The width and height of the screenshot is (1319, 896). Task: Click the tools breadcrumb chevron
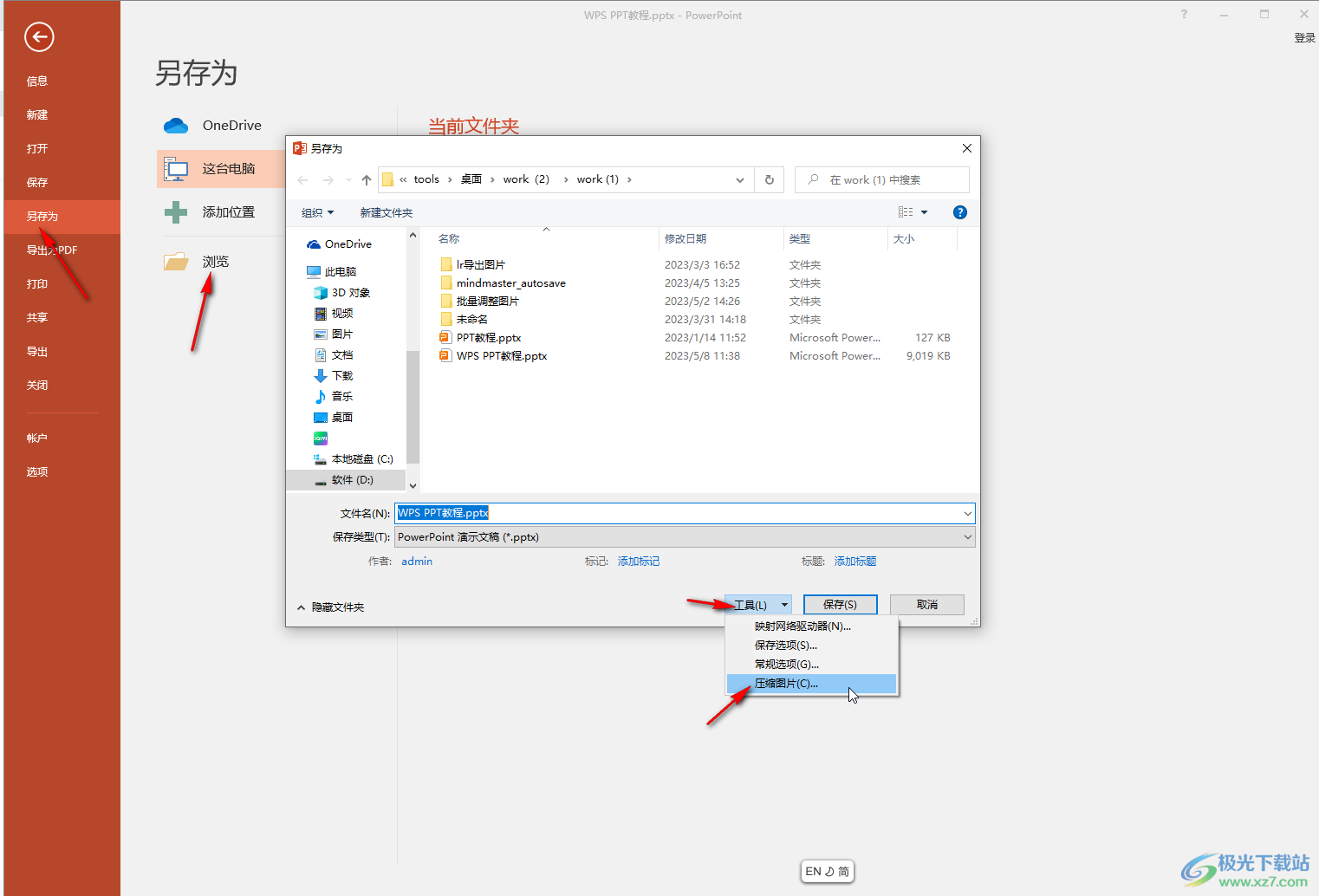450,180
